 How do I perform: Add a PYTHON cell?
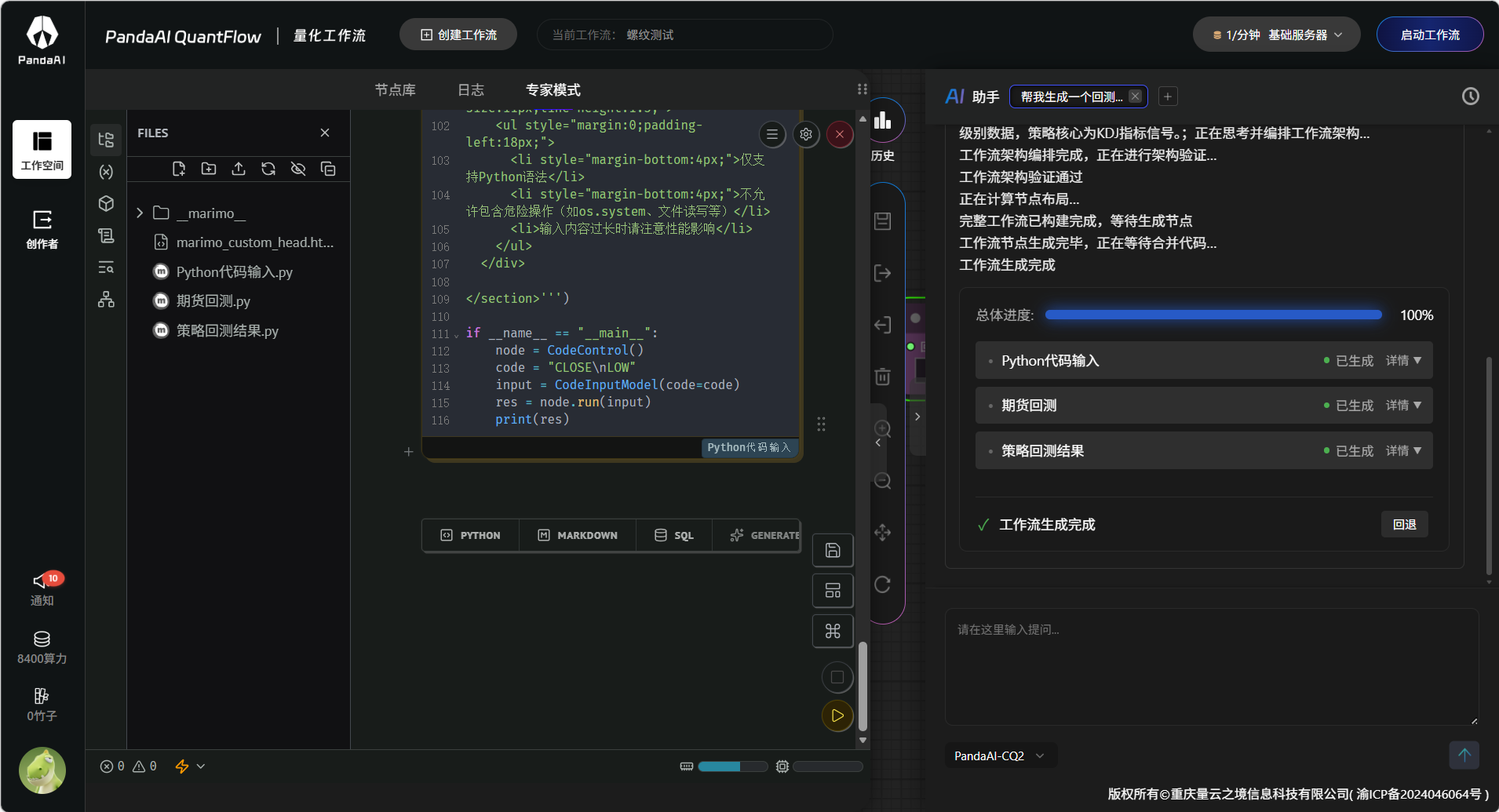pyautogui.click(x=470, y=535)
